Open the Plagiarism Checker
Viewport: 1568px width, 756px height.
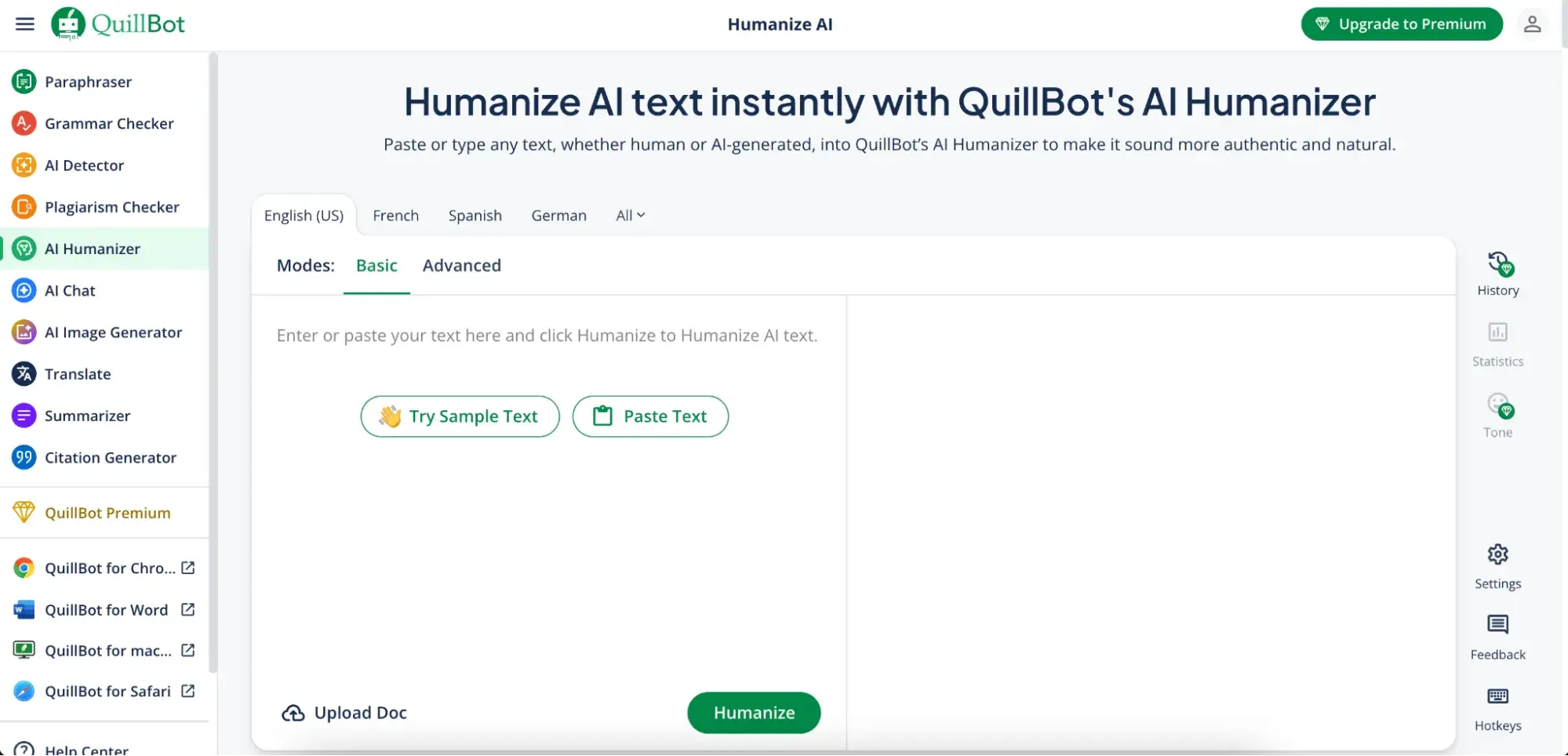(112, 207)
